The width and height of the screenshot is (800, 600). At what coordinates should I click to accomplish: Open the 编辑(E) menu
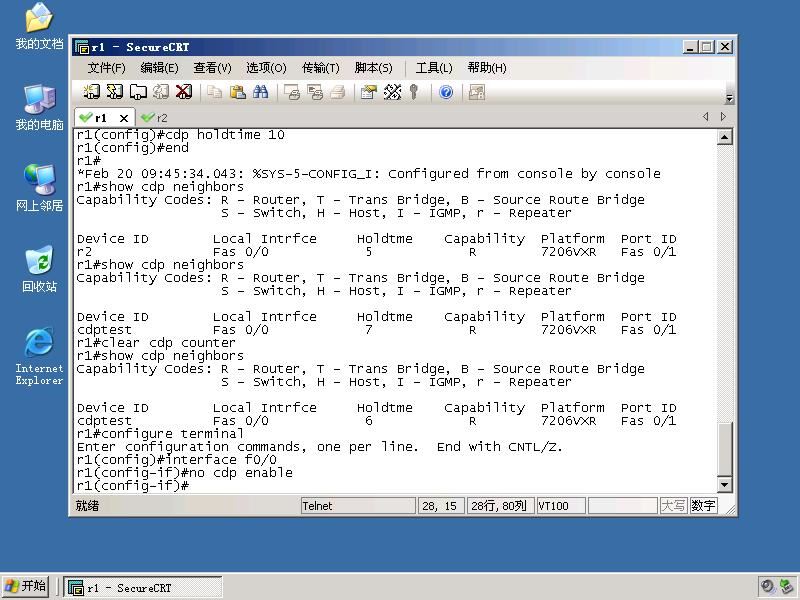pos(159,68)
